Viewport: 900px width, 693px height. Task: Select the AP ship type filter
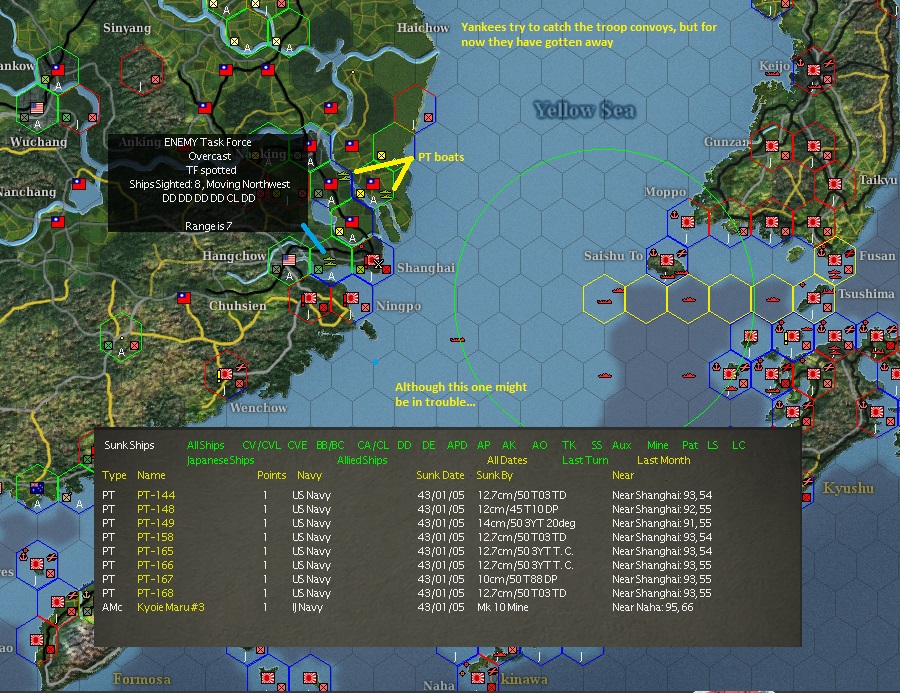point(484,445)
